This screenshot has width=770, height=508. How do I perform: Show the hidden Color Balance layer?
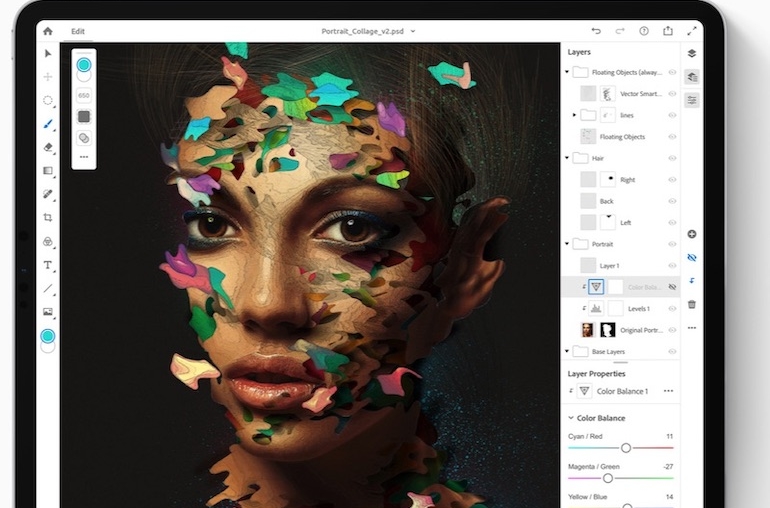tap(672, 287)
